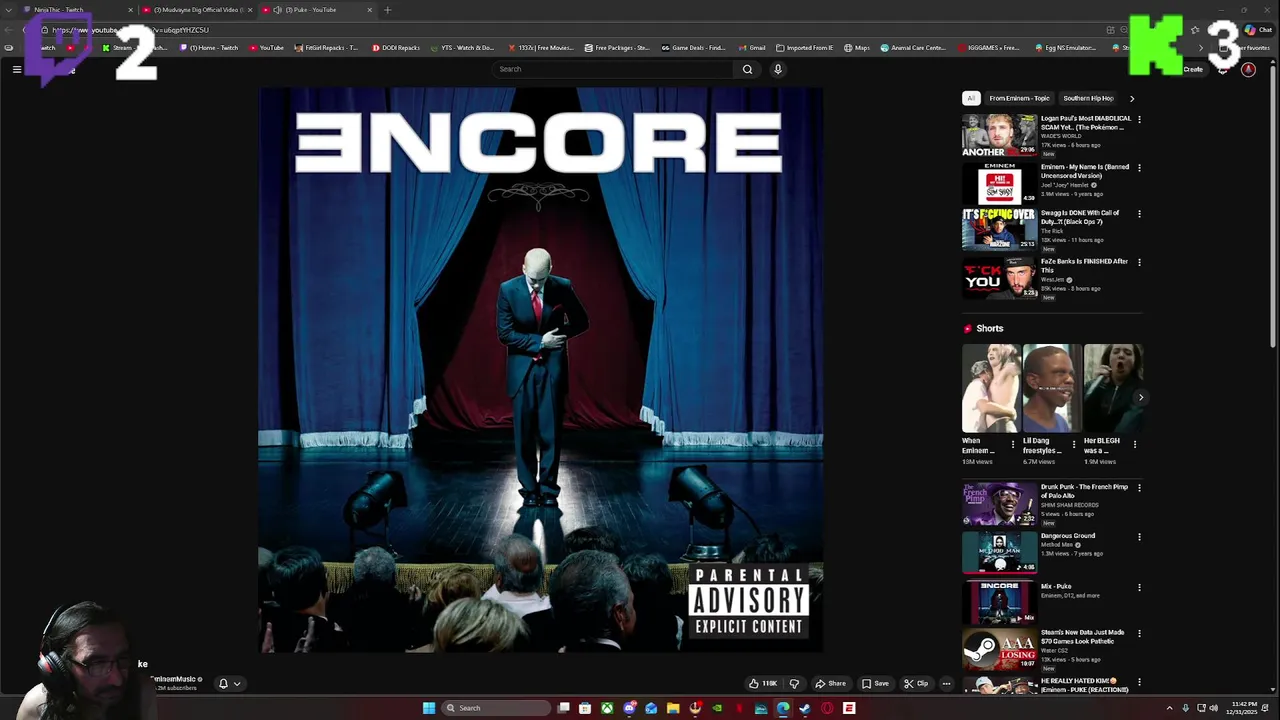Screen dimensions: 1280x720
Task: Select the All filter chip
Action: point(970,98)
